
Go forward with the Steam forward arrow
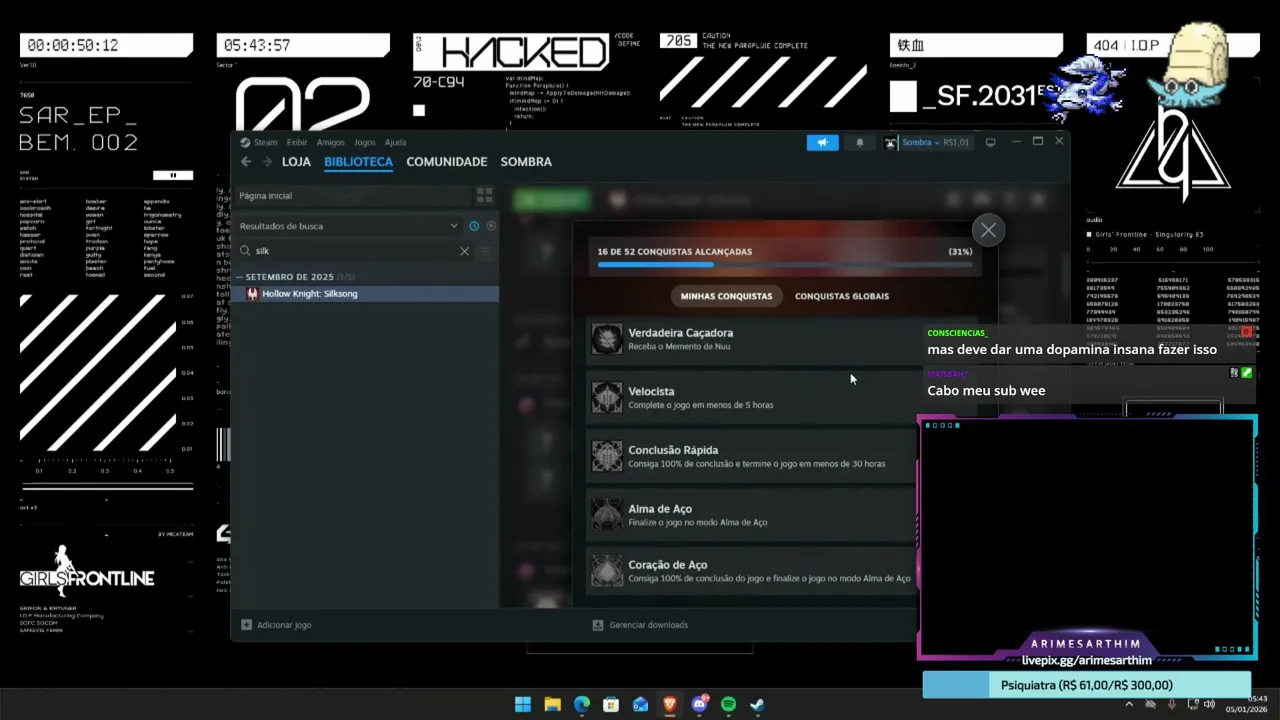pos(266,162)
